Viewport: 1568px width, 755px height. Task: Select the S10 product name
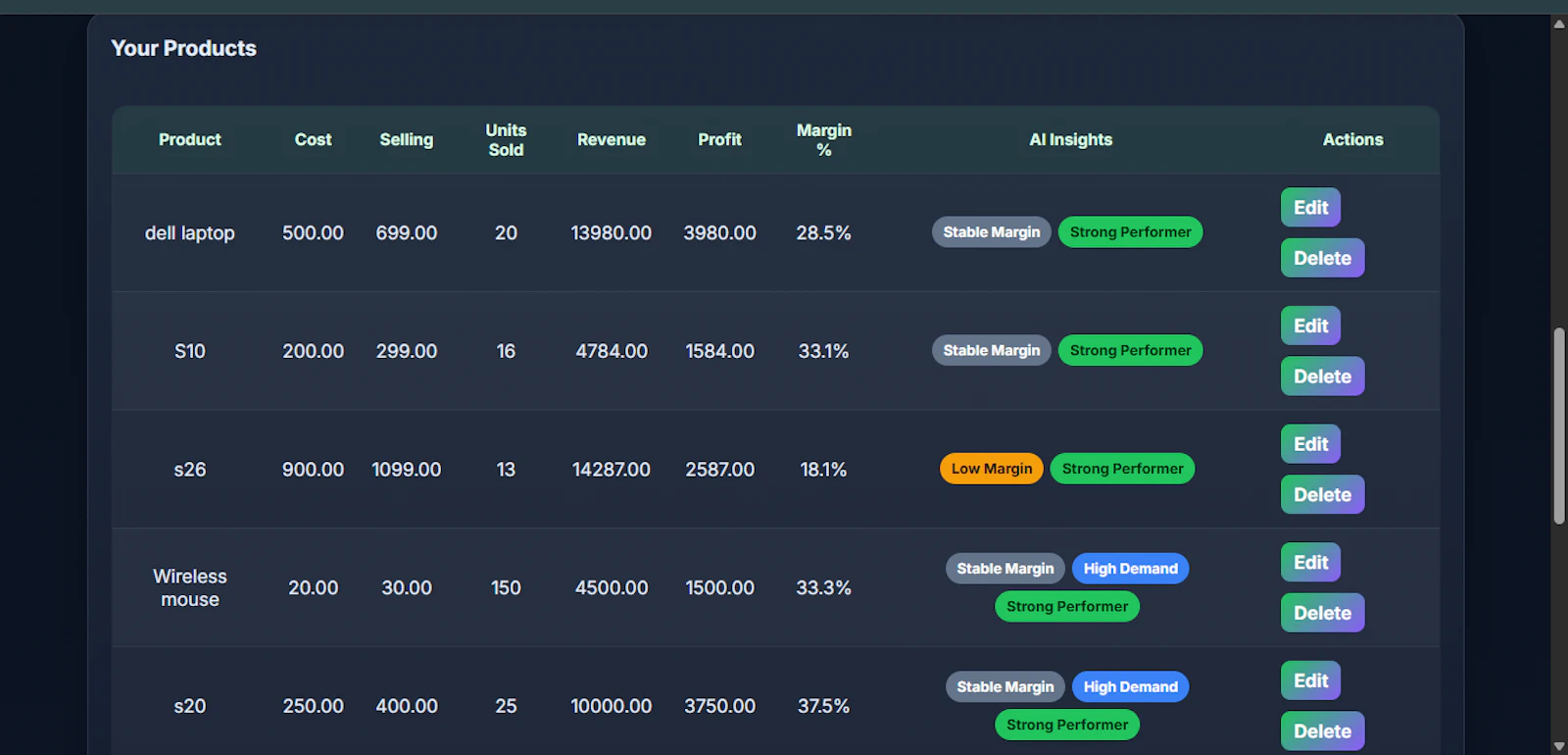pos(190,351)
